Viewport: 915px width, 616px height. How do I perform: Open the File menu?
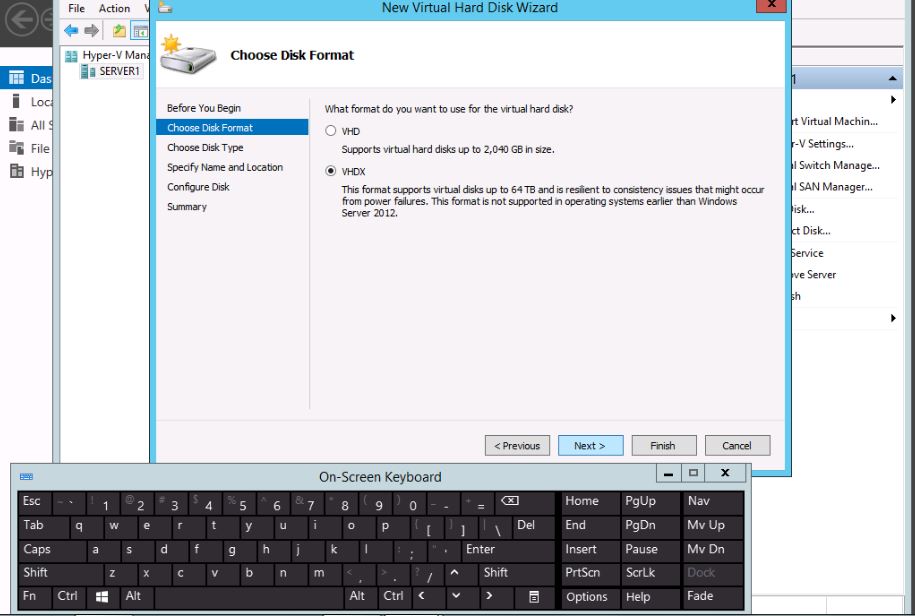click(x=77, y=8)
